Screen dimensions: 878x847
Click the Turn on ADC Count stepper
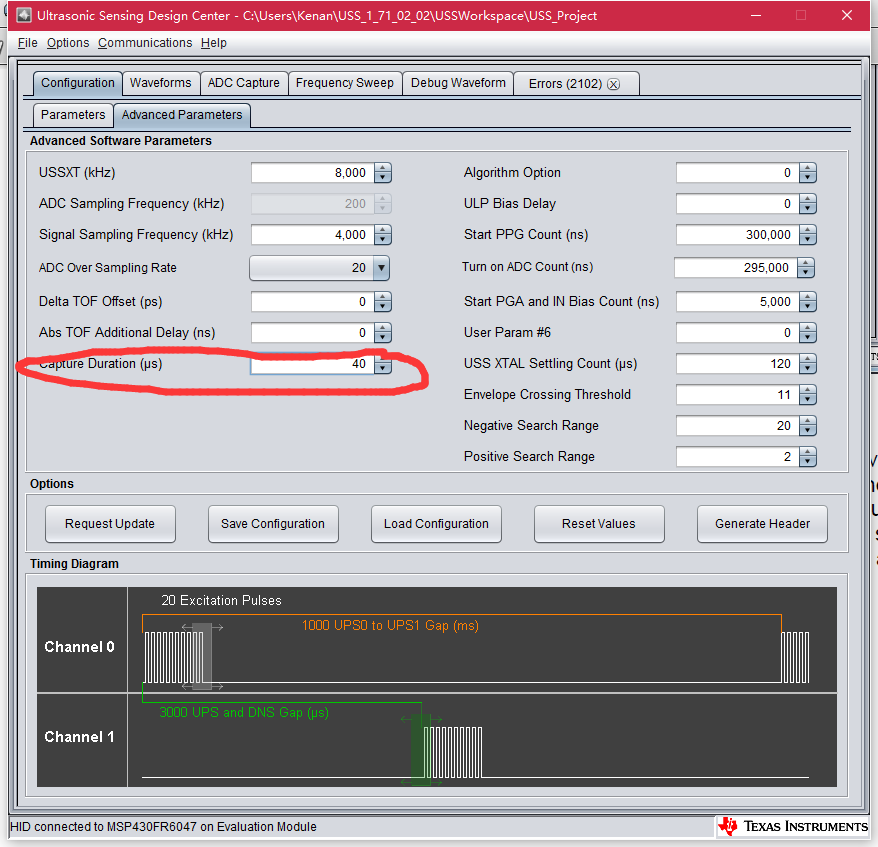pyautogui.click(x=805, y=268)
